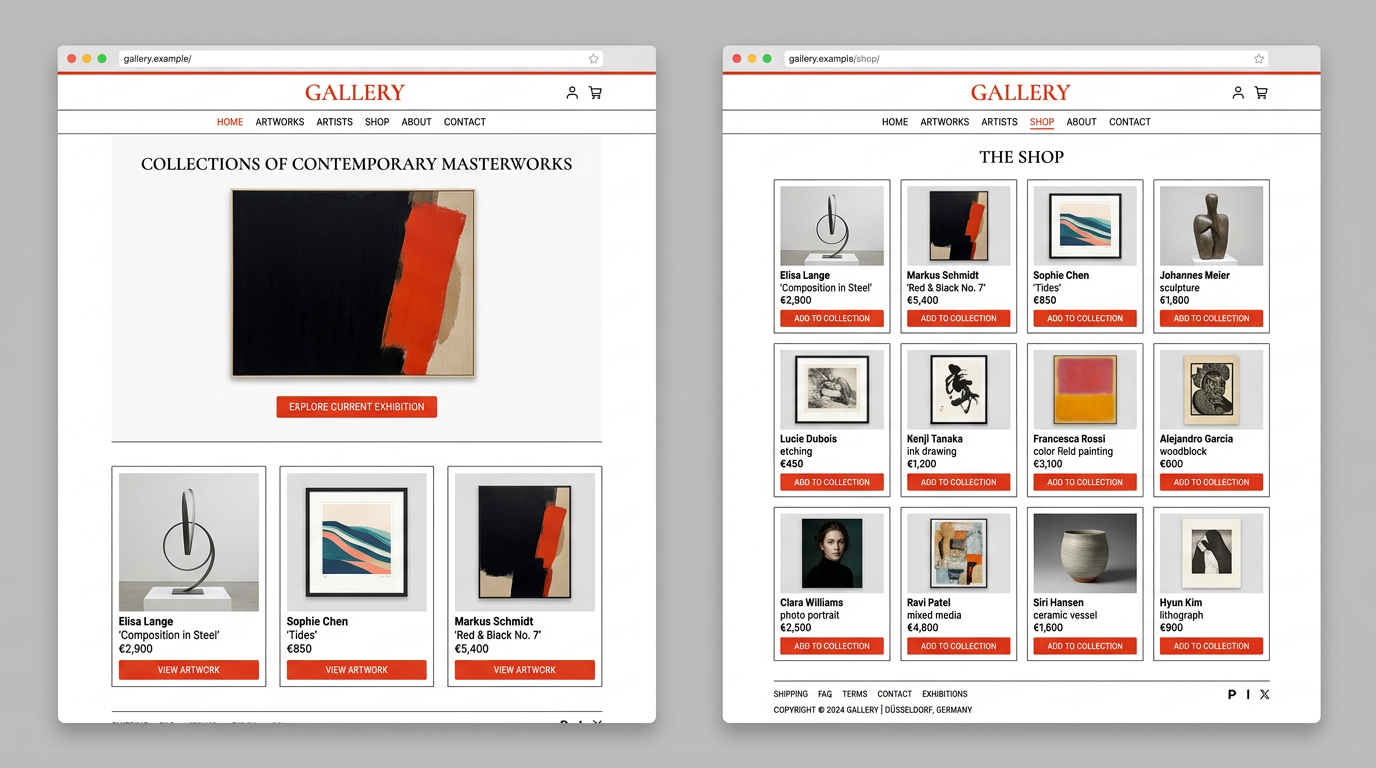Screen dimensions: 1376x768
Task: Open the SHIPPING link in the footer
Action: [791, 694]
